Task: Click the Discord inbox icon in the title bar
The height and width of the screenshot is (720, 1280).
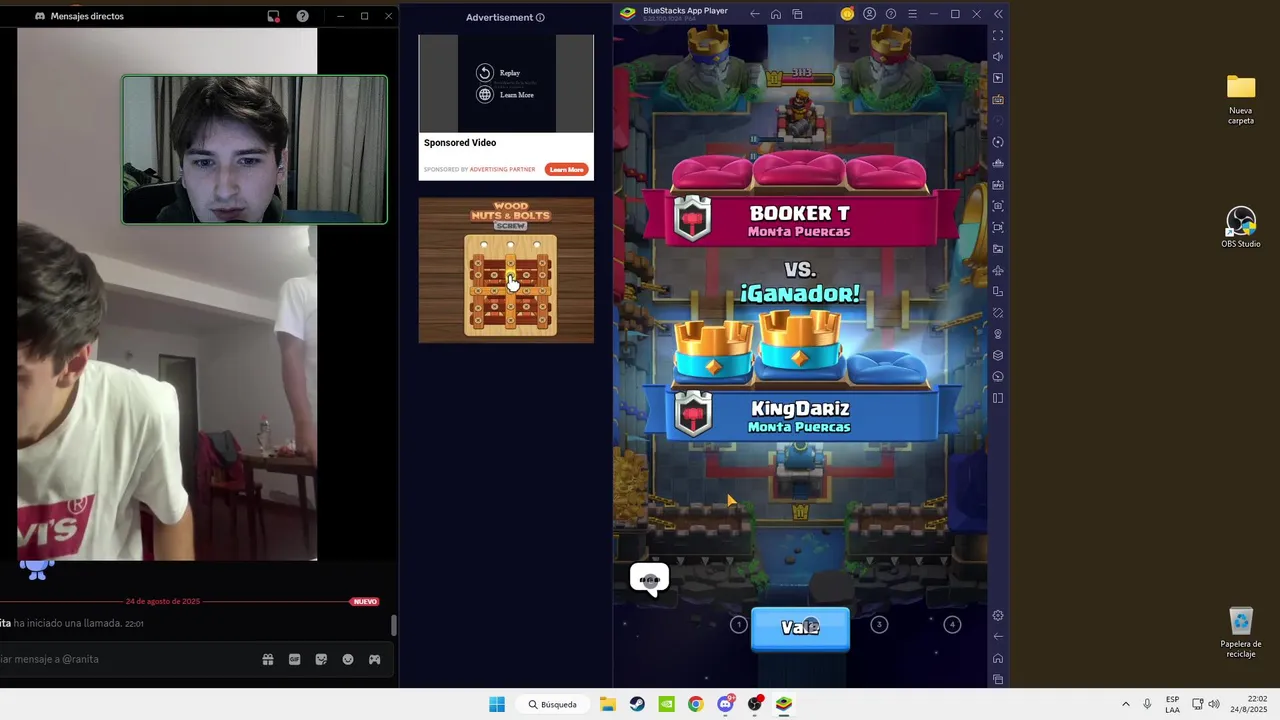Action: 273,16
